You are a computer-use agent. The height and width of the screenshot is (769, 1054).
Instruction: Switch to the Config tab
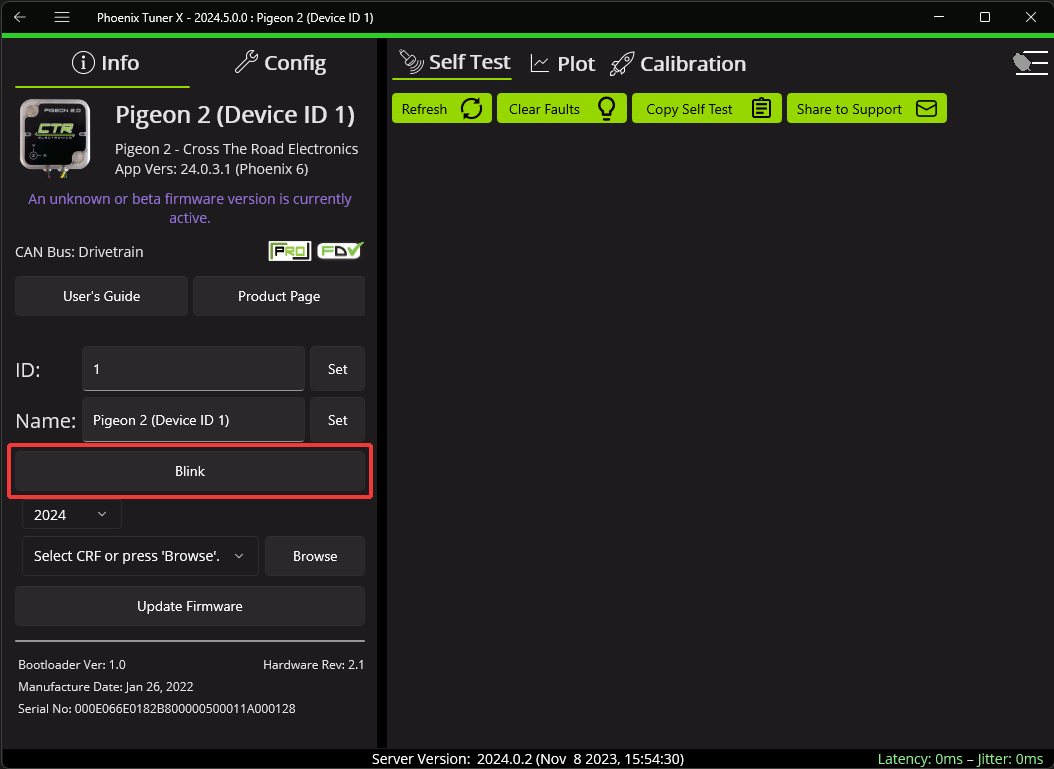[x=280, y=63]
